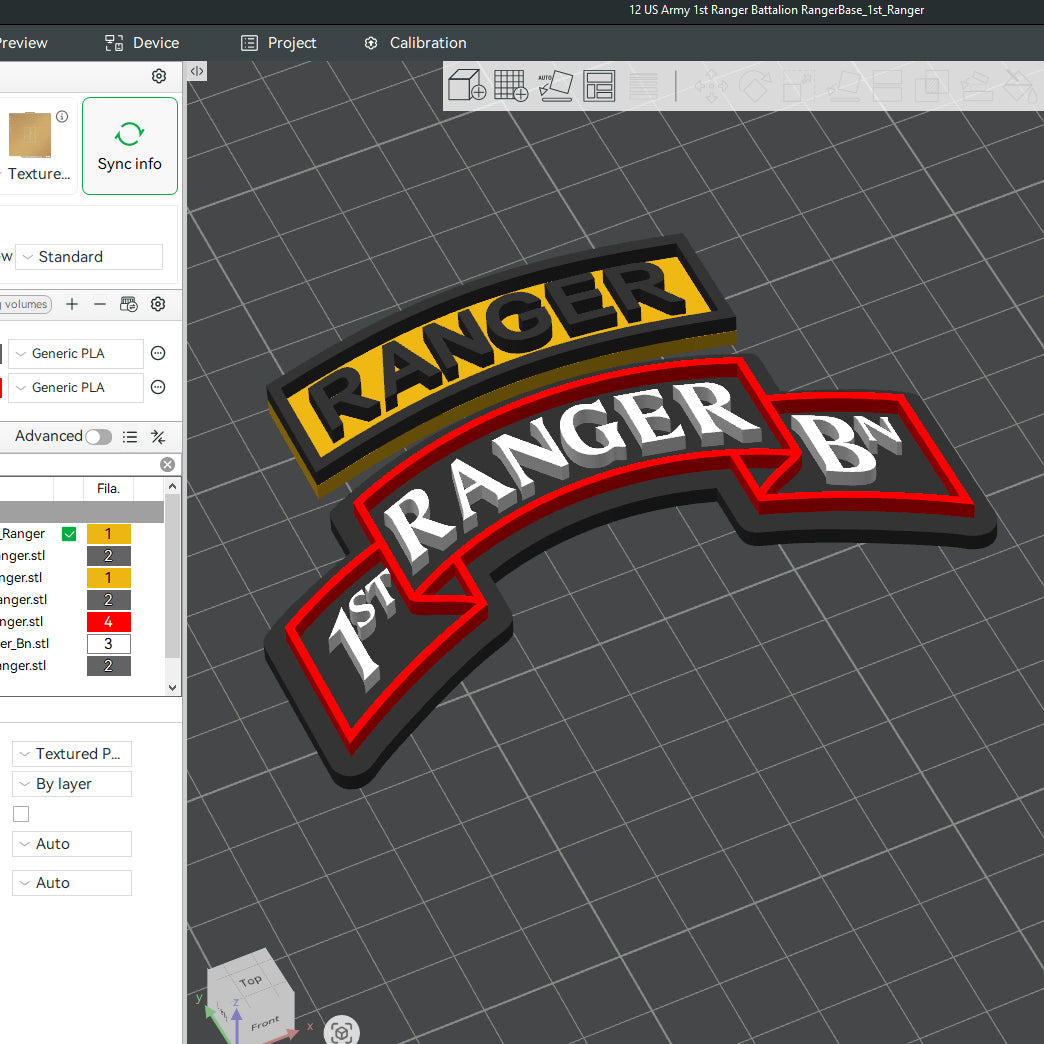Open the list view icon next to Advanced
The height and width of the screenshot is (1044, 1044).
(130, 436)
